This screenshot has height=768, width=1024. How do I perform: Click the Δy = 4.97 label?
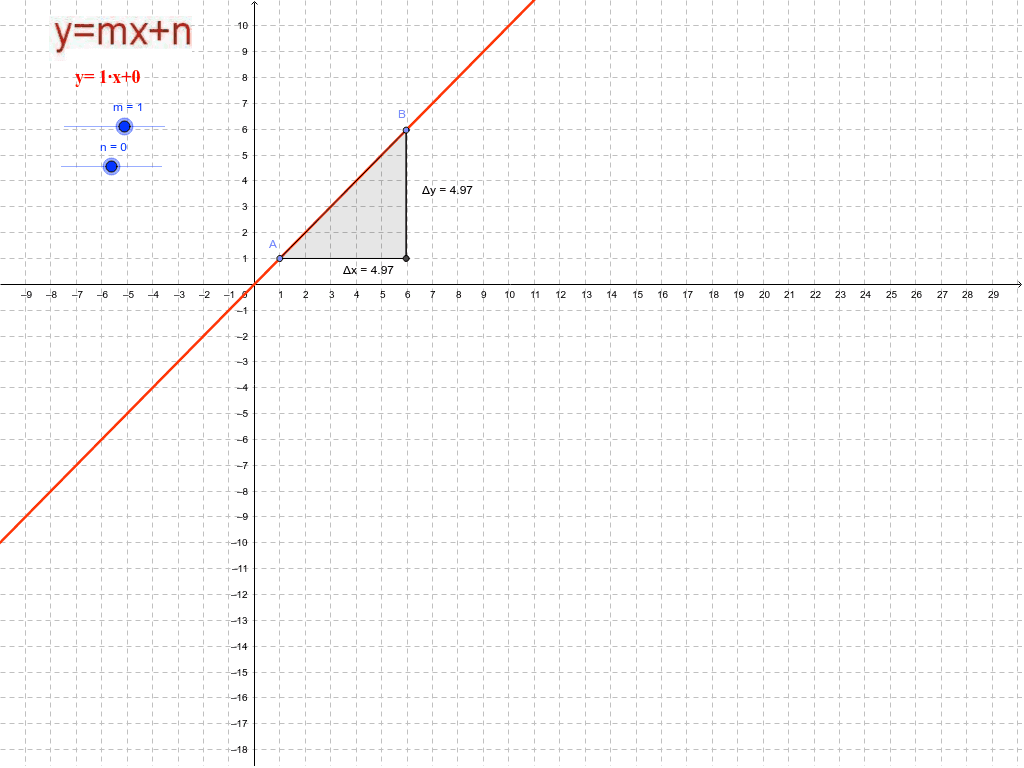pyautogui.click(x=447, y=190)
